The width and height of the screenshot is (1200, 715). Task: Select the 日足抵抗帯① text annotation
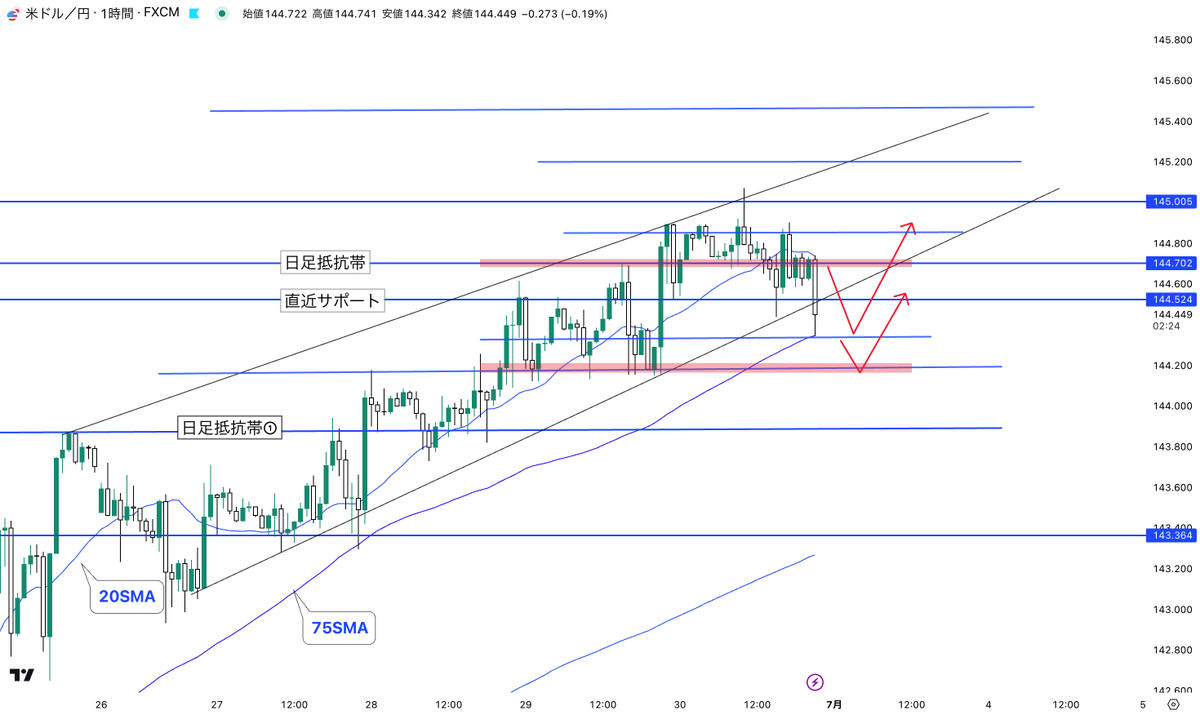coord(230,428)
